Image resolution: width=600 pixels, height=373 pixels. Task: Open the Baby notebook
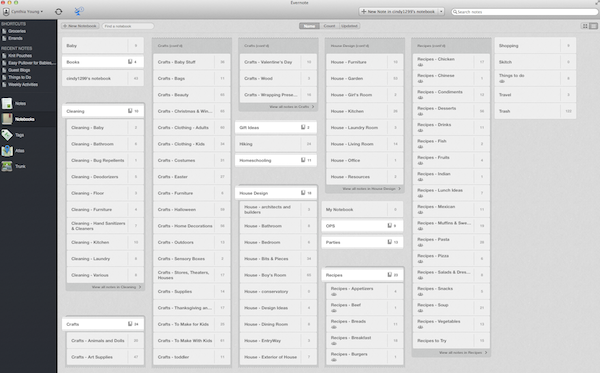103,46
